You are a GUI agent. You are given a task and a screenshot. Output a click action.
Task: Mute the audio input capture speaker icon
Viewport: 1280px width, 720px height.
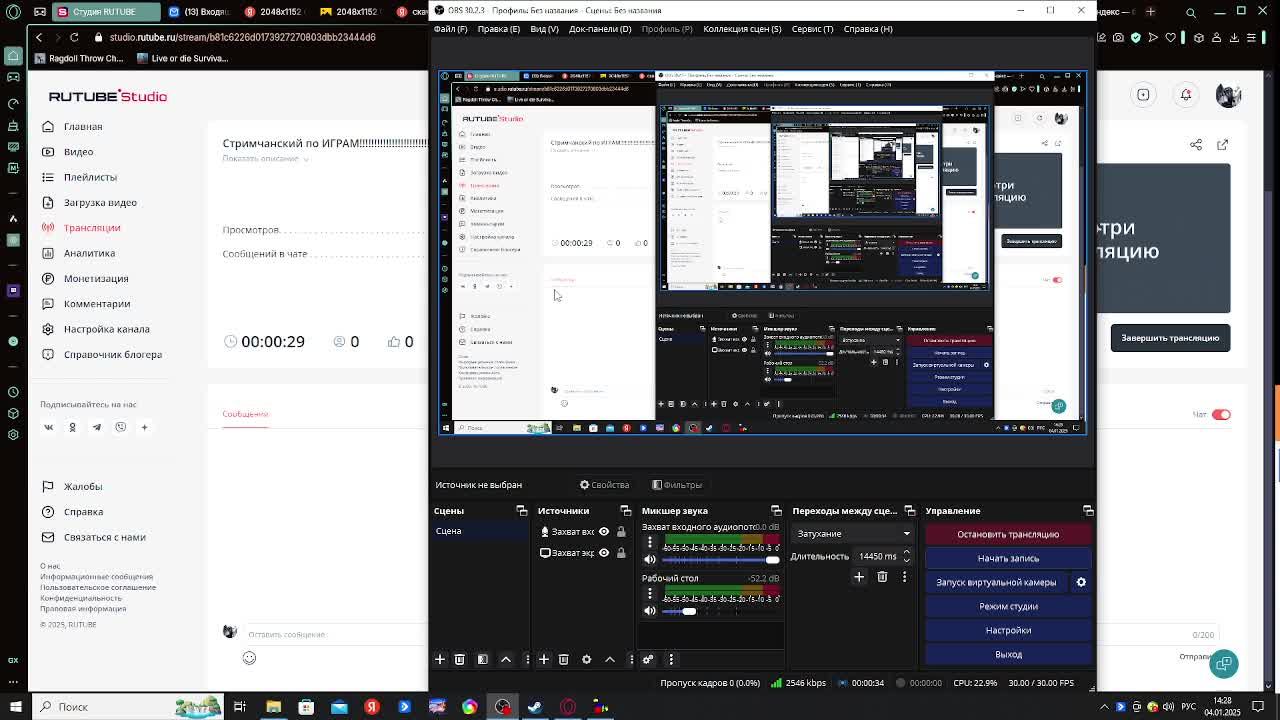pyautogui.click(x=650, y=560)
